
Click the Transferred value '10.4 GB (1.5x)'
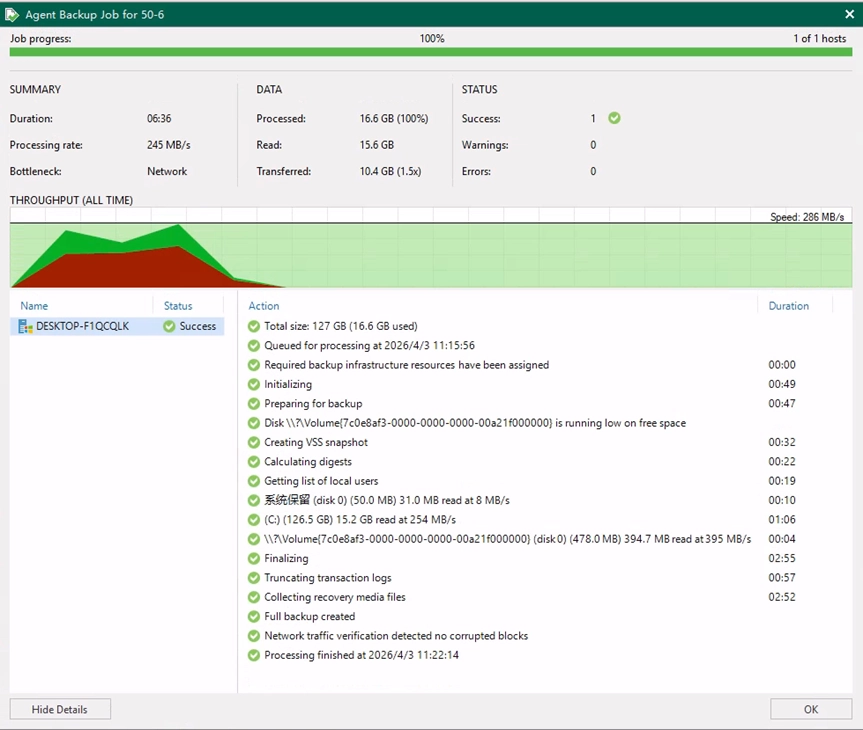point(390,171)
